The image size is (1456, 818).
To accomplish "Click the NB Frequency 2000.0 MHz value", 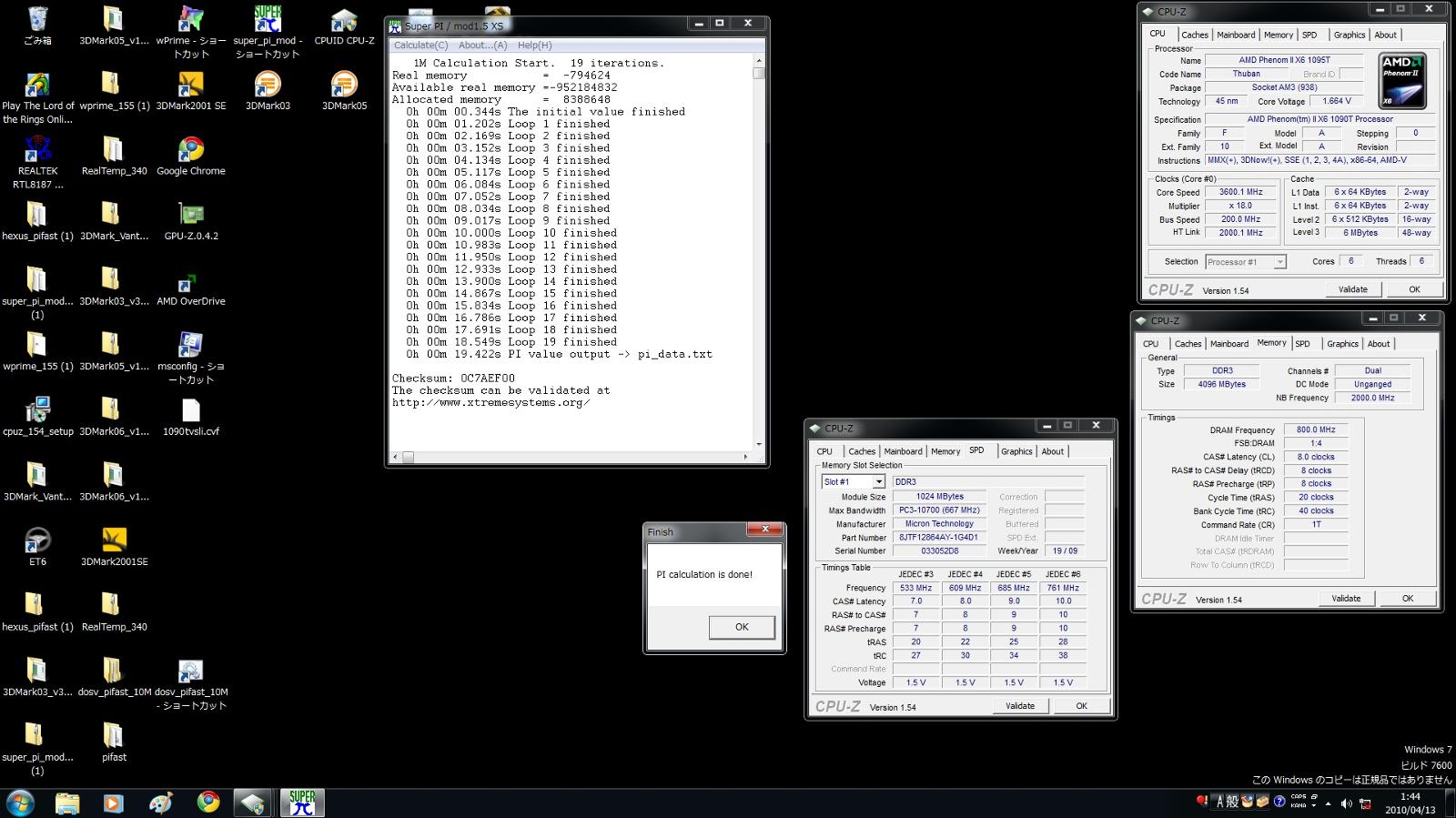I will pyautogui.click(x=1372, y=398).
